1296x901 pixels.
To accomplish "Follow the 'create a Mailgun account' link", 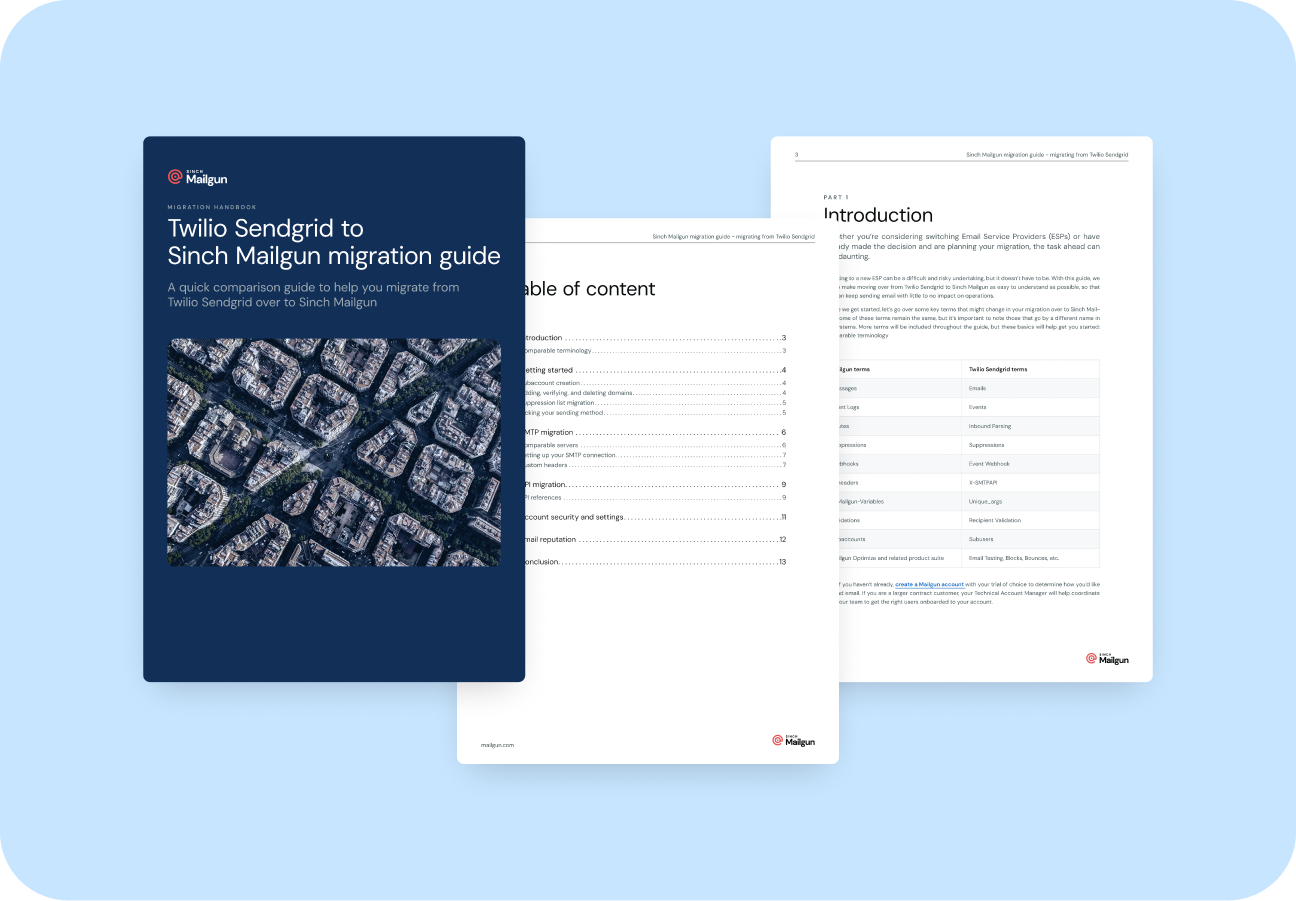I will point(929,584).
